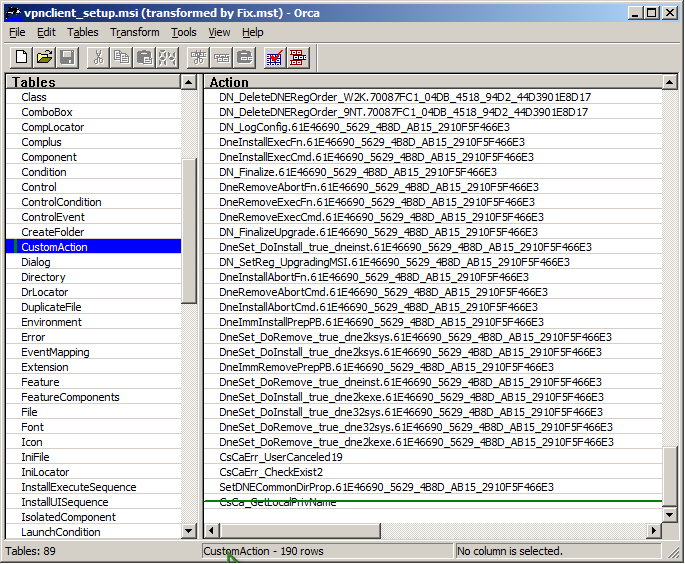
Task: Select the InstallExecuteSequence table
Action: pos(93,487)
